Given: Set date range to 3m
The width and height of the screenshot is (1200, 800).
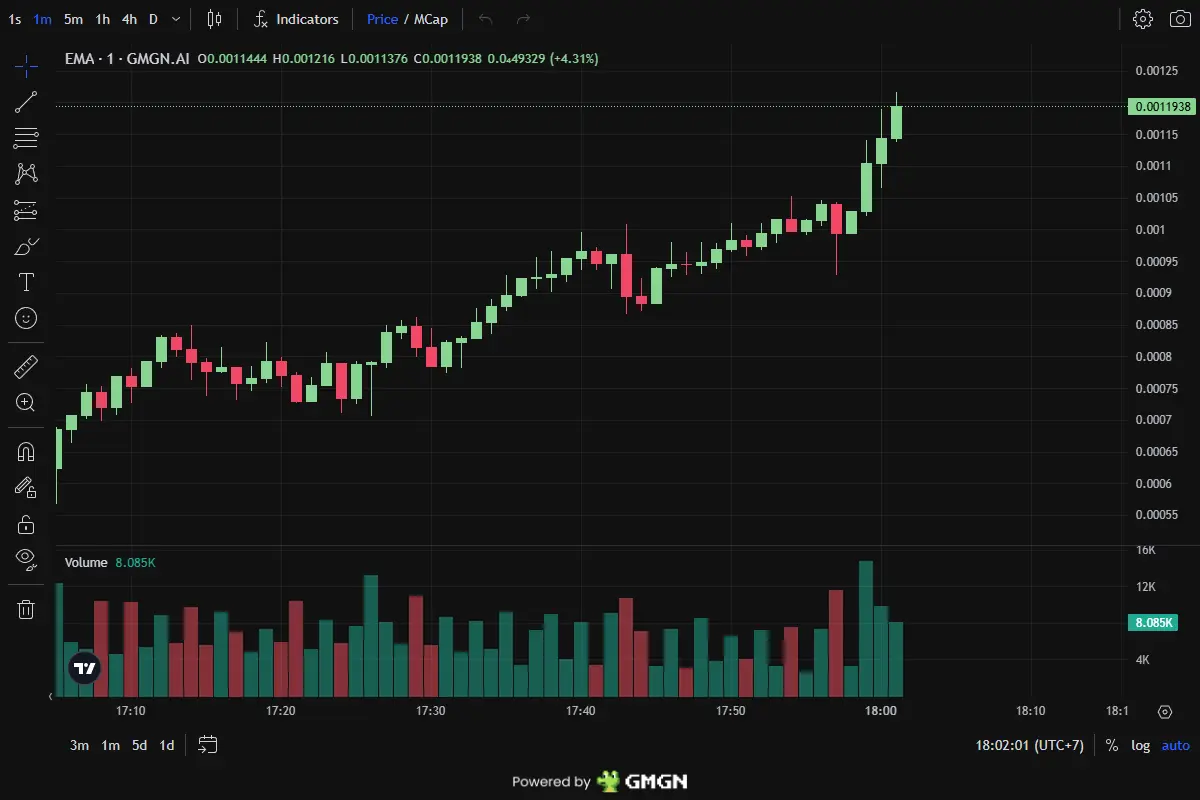Looking at the screenshot, I should tap(79, 745).
